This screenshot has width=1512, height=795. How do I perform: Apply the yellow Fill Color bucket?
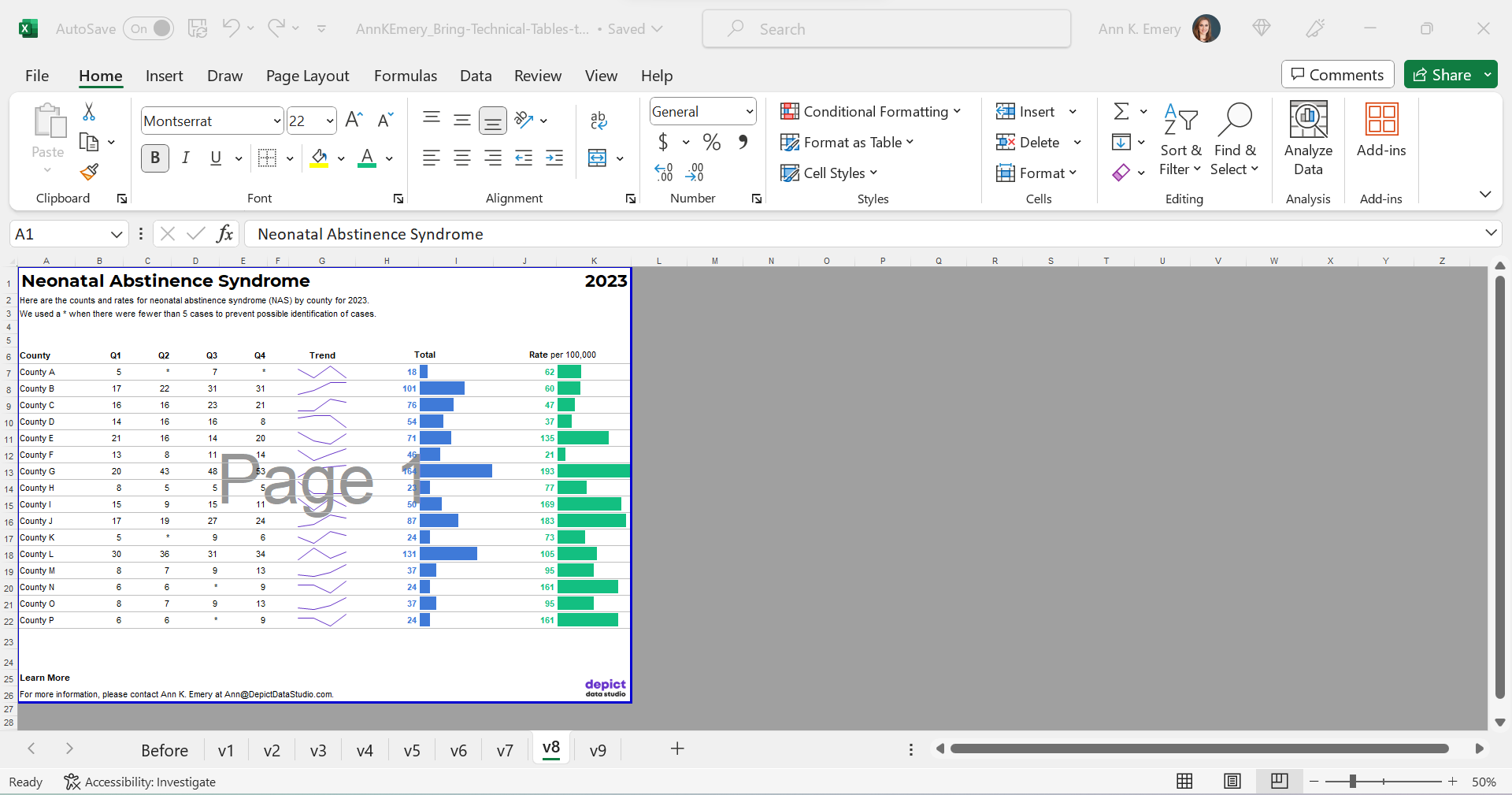coord(320,158)
